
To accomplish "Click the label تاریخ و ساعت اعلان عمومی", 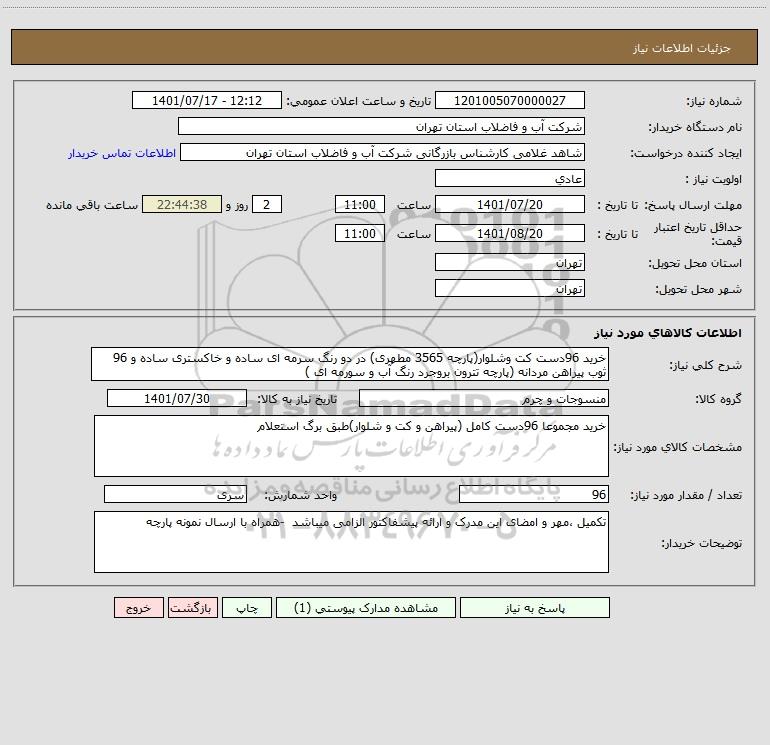I will pos(359,101).
